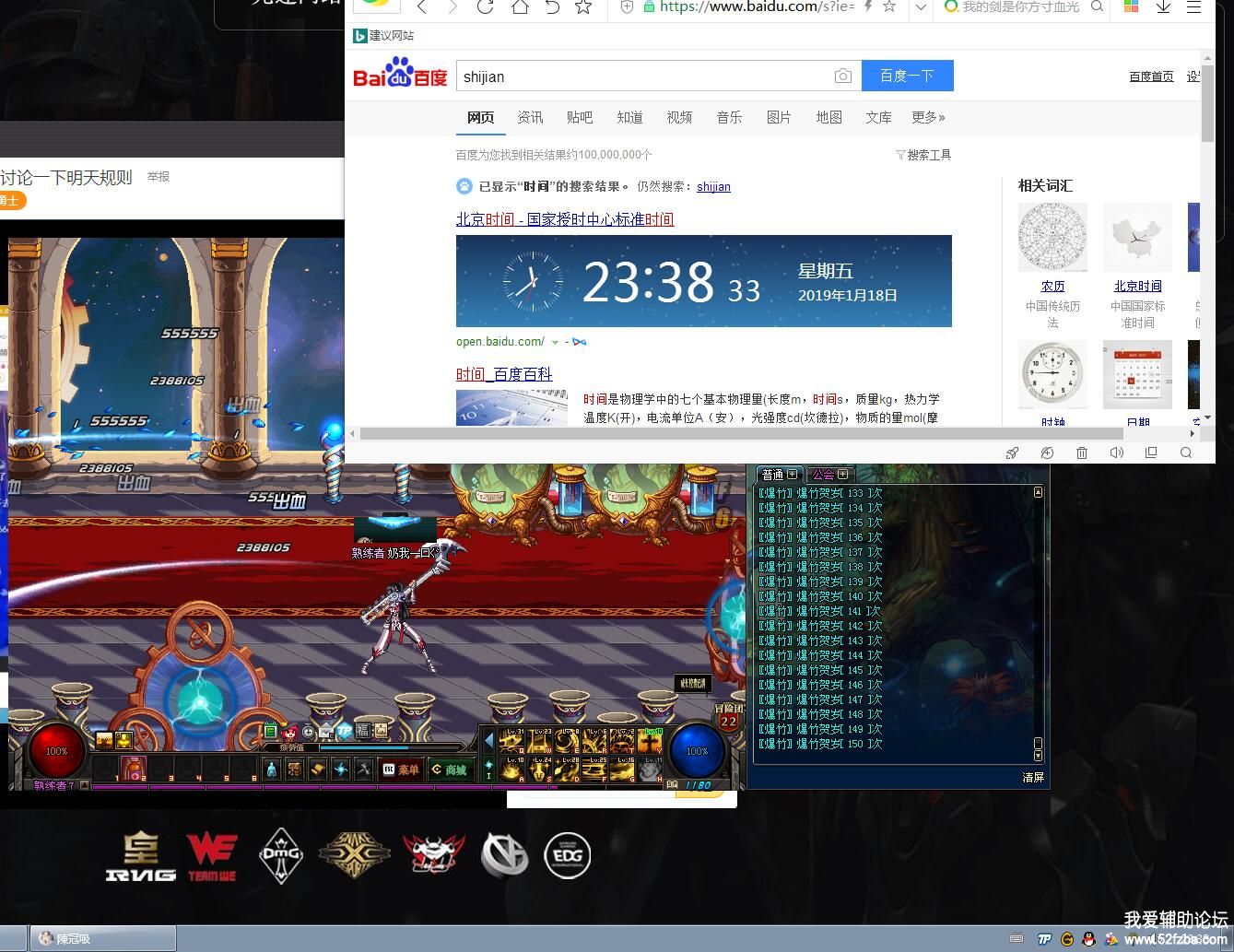Expand the 公会 chat tab plus box
The height and width of the screenshot is (952, 1234).
842,474
